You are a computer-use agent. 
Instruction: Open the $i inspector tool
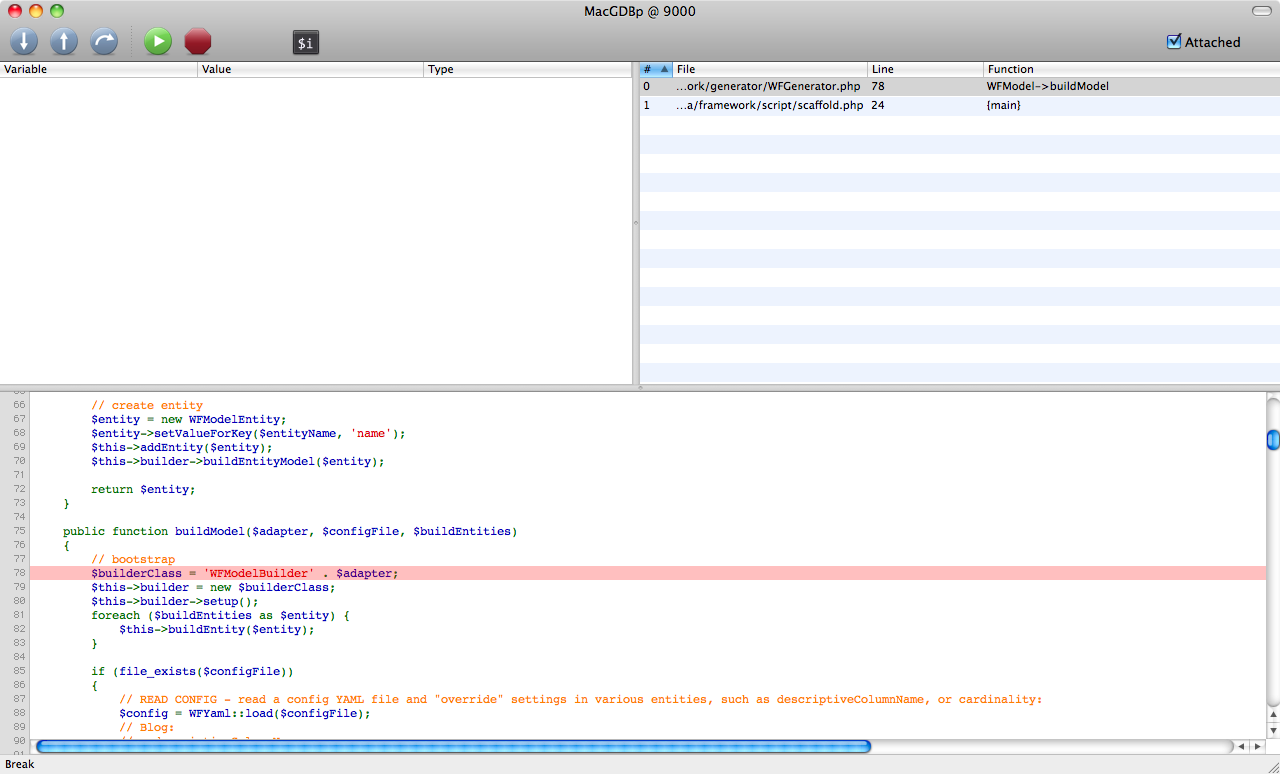(306, 42)
